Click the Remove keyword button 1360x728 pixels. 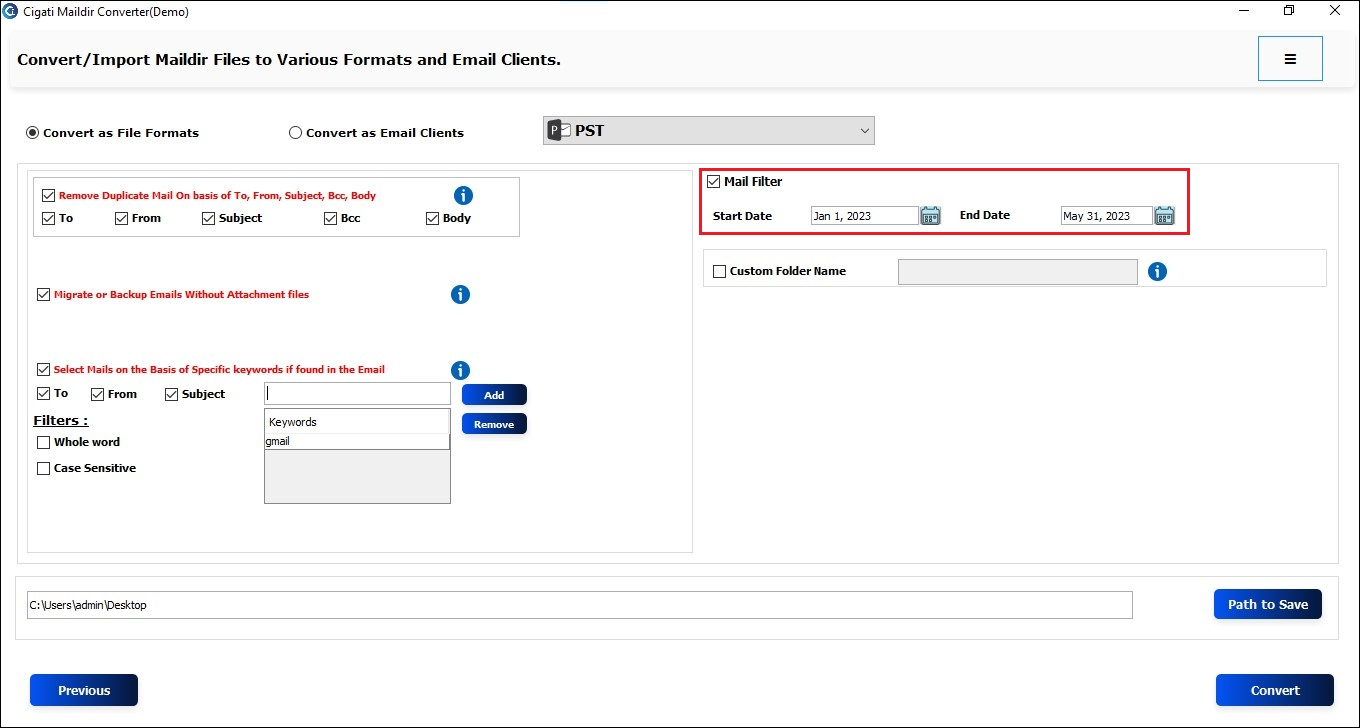pos(494,424)
